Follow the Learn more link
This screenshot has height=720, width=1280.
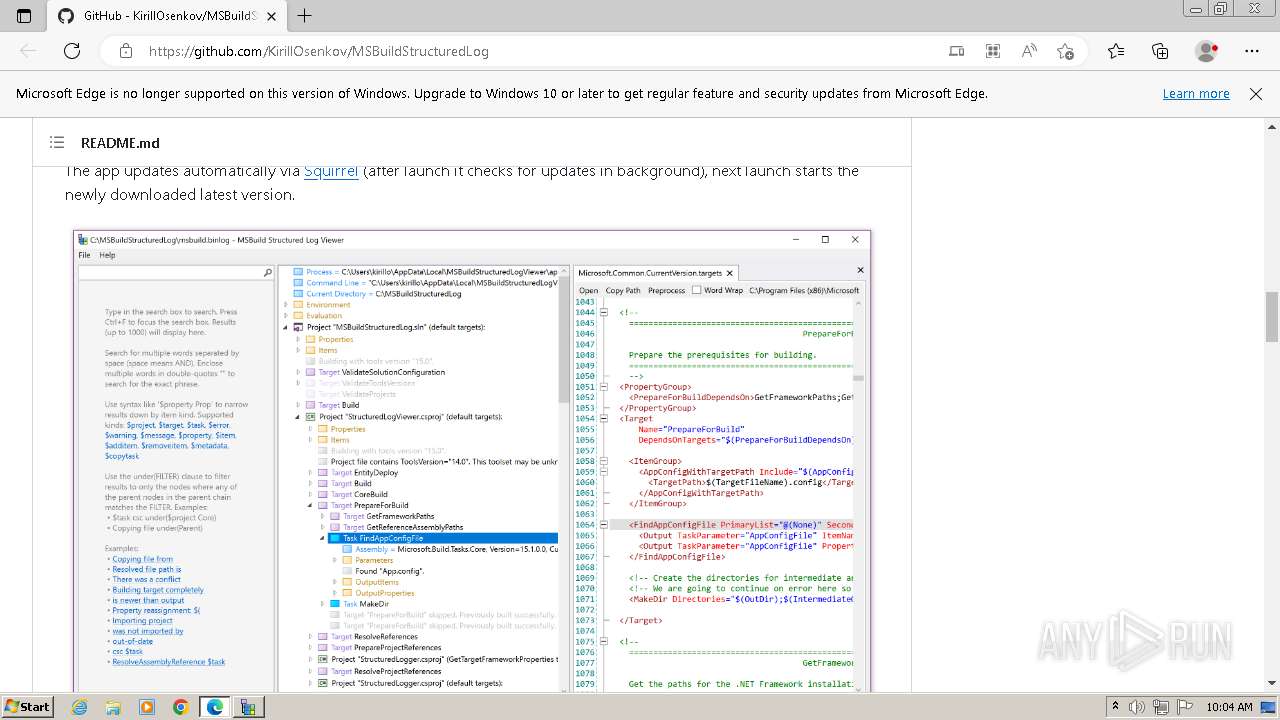pos(1196,93)
